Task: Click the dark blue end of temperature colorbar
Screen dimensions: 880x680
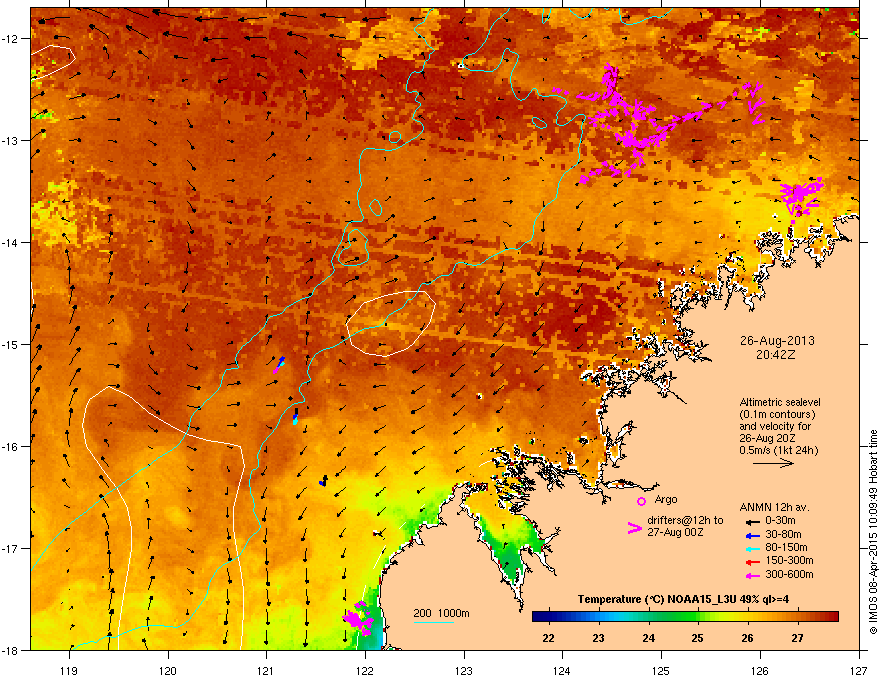Action: 538,617
